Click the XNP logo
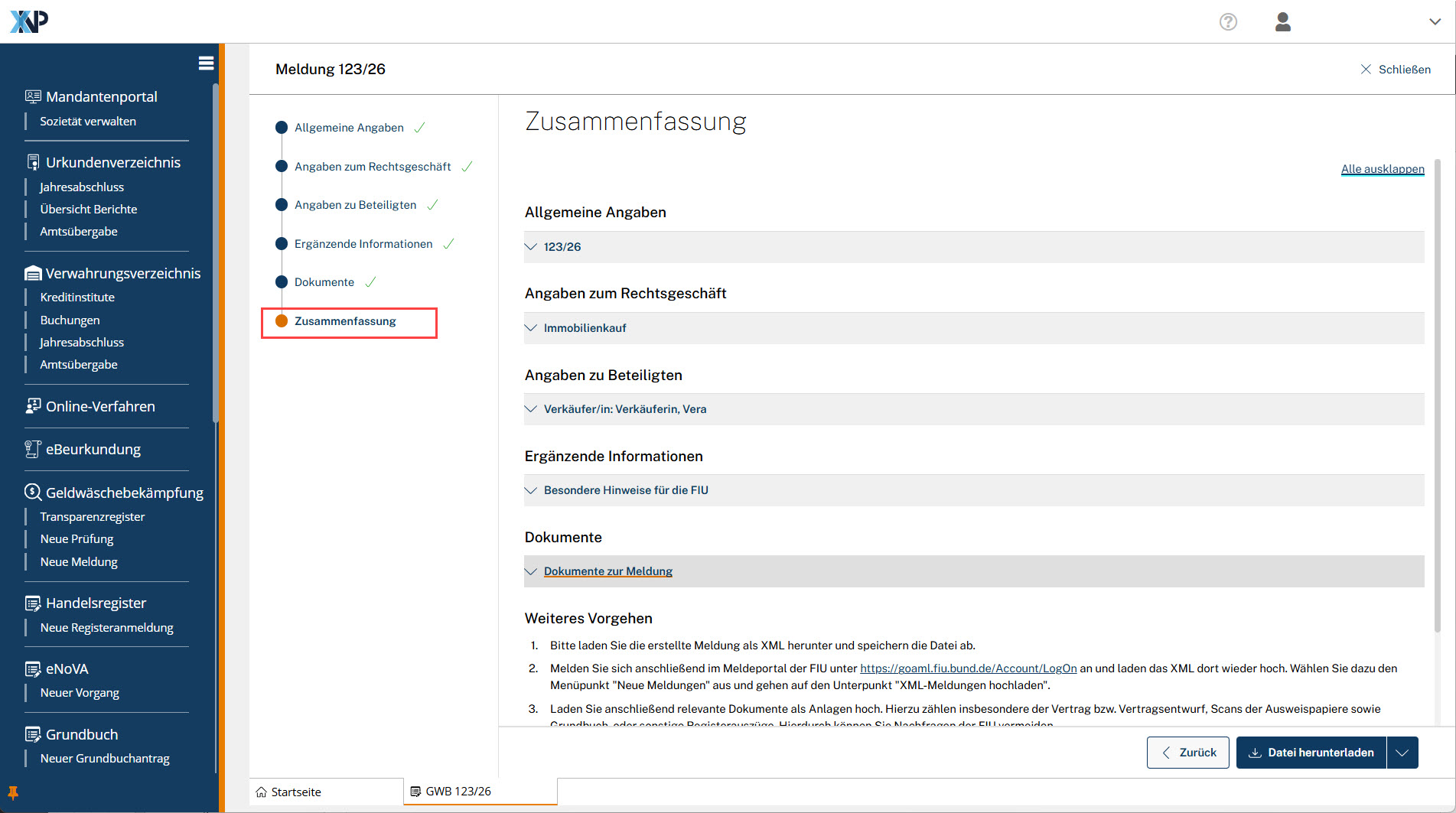This screenshot has height=813, width=1456. [29, 21]
